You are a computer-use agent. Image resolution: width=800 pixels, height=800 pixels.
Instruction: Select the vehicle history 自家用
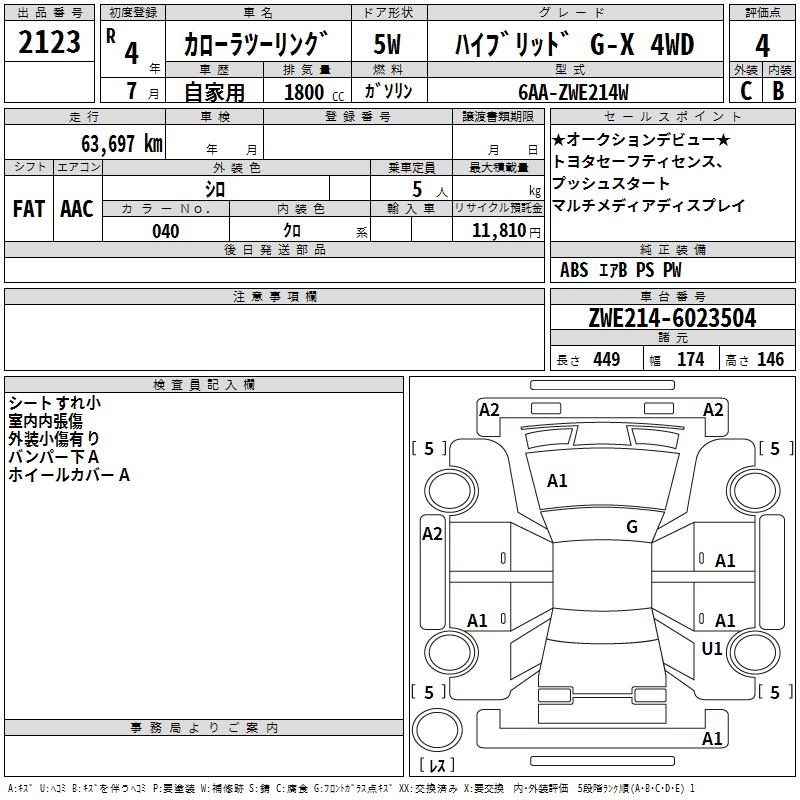214,92
